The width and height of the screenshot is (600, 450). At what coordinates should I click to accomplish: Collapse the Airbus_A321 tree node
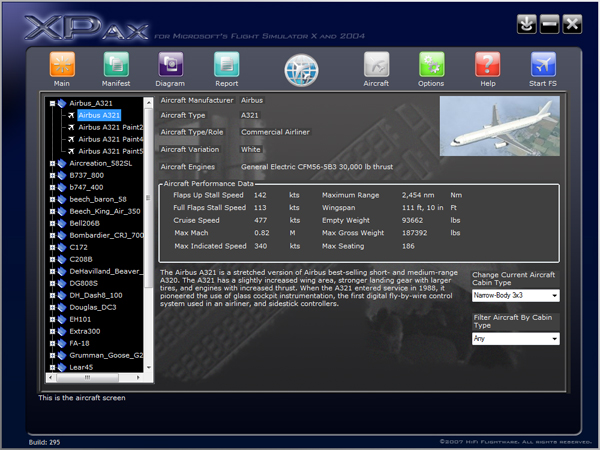click(52, 103)
